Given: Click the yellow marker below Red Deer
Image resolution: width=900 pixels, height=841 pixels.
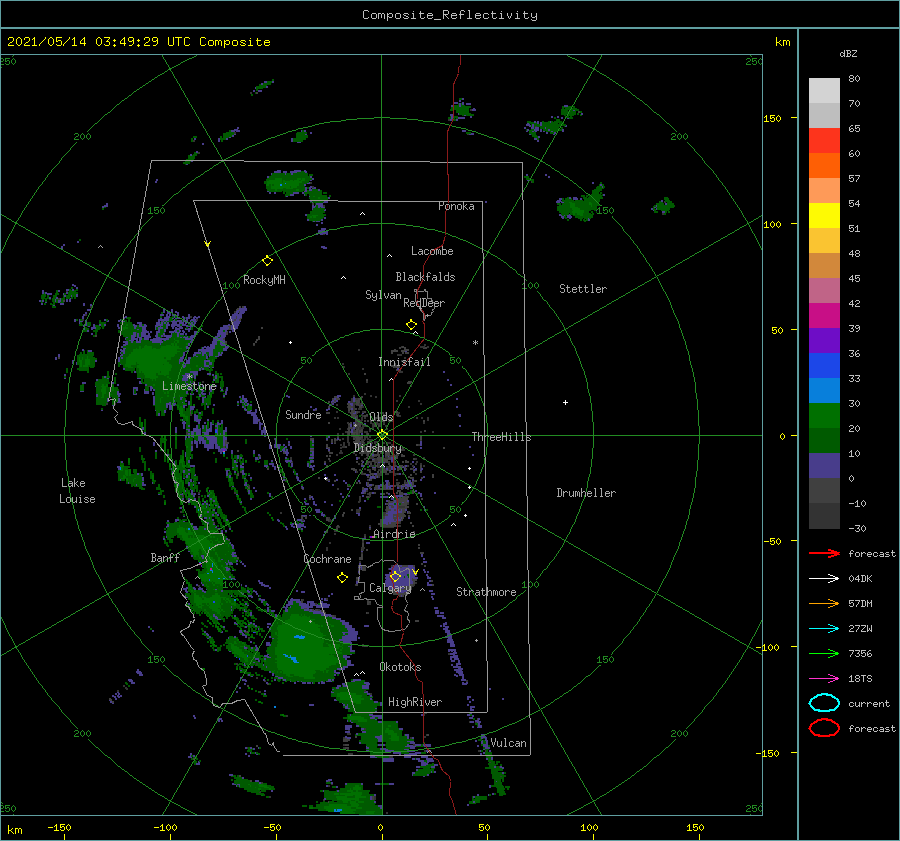Looking at the screenshot, I should (x=412, y=325).
